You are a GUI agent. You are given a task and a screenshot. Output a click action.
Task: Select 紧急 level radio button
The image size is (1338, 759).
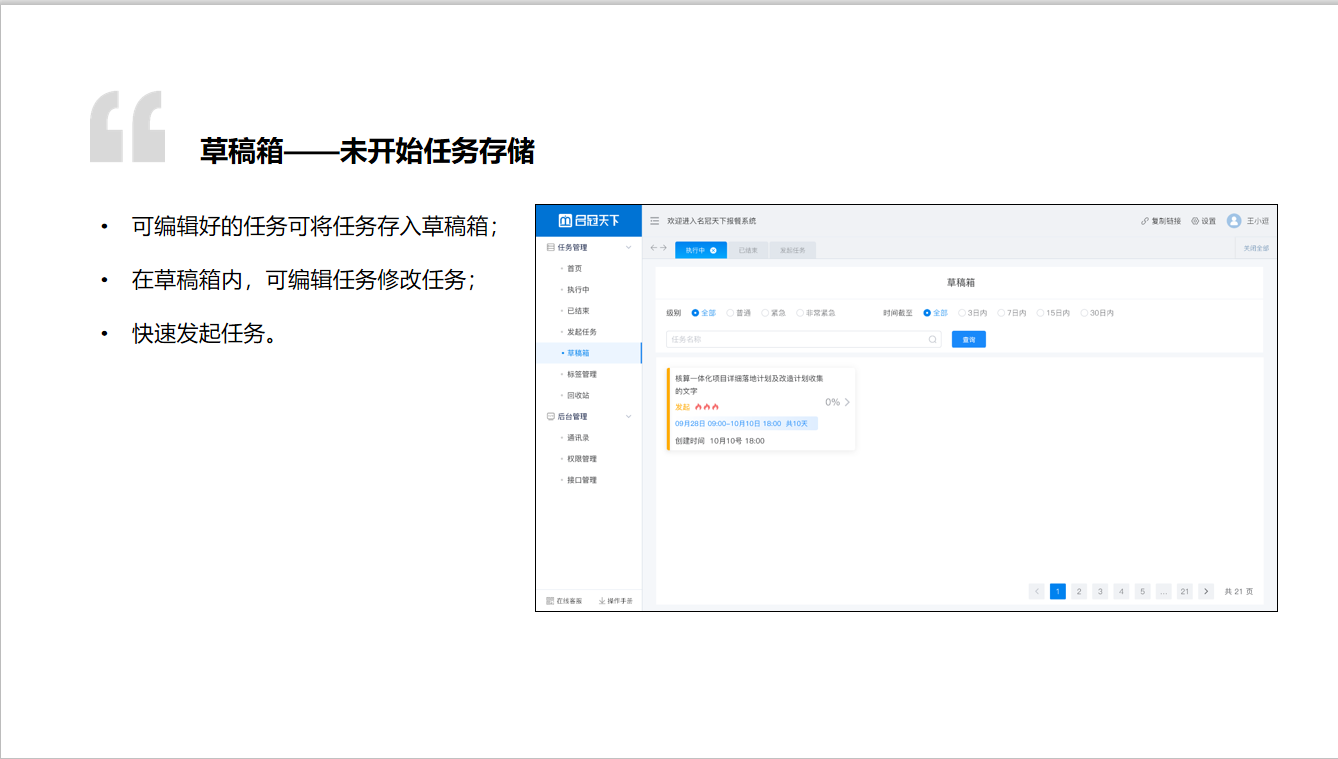pos(765,313)
